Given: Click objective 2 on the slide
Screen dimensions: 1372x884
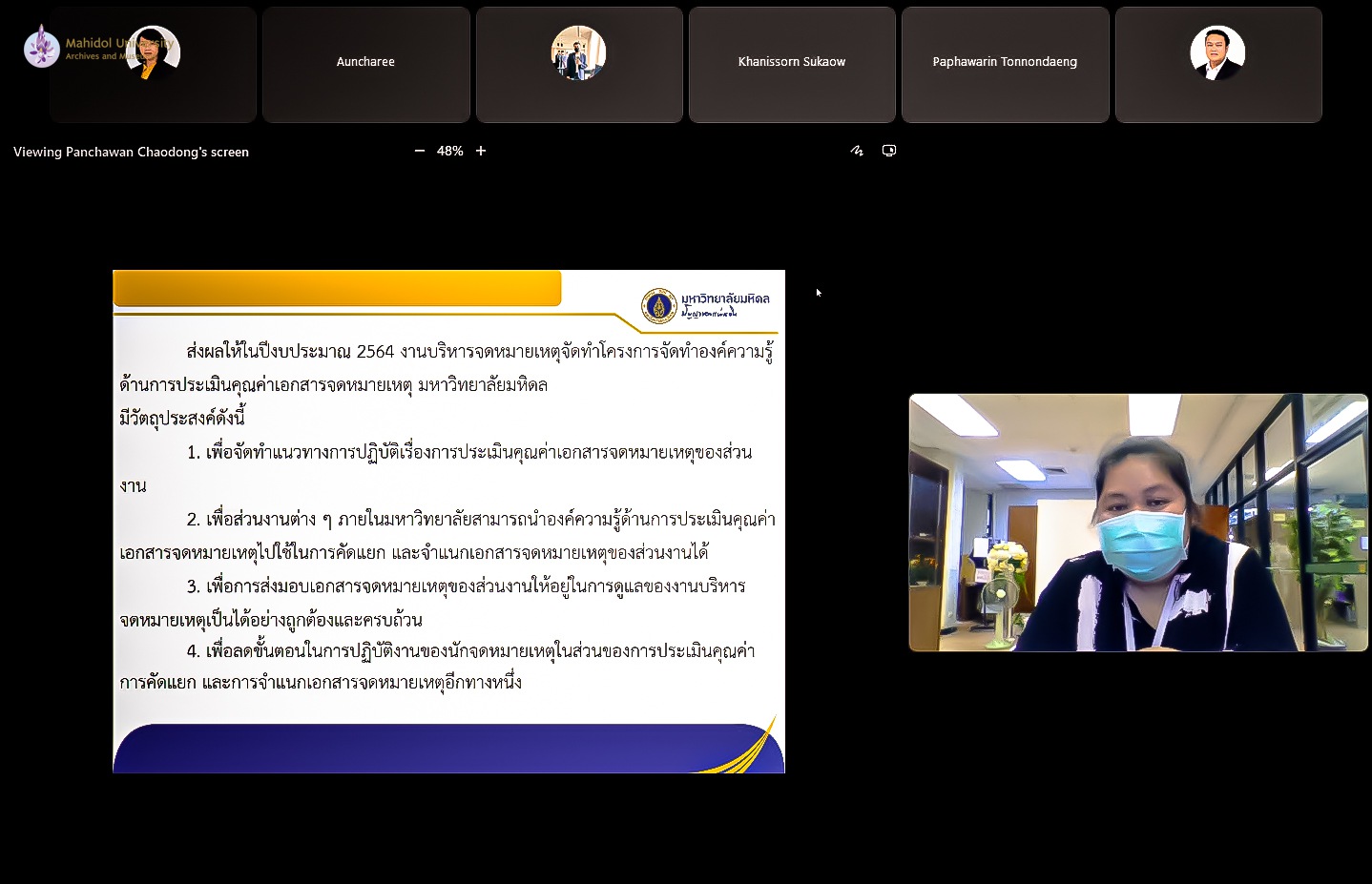Looking at the screenshot, I should 447,535.
